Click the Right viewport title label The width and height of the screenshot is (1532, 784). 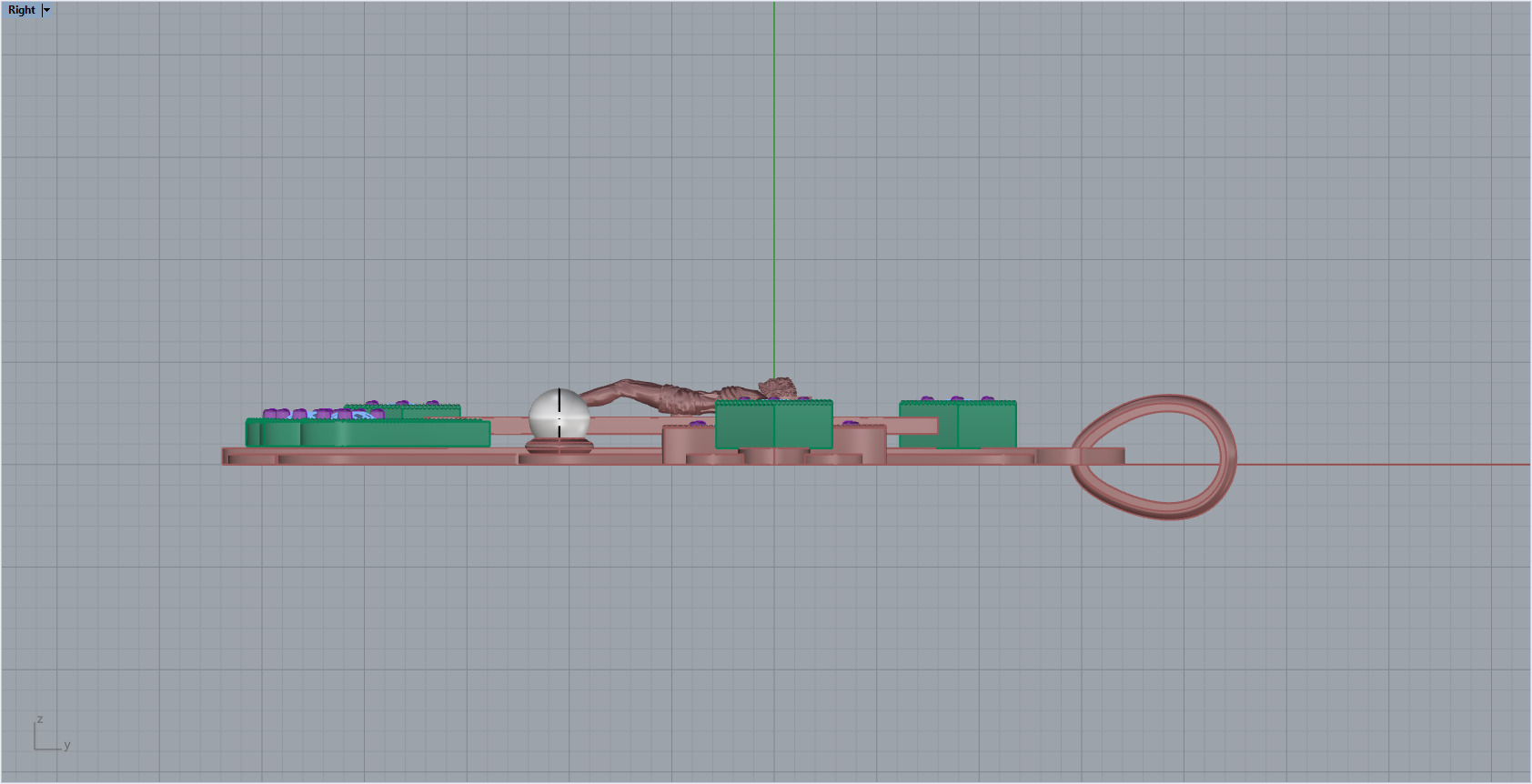22,10
